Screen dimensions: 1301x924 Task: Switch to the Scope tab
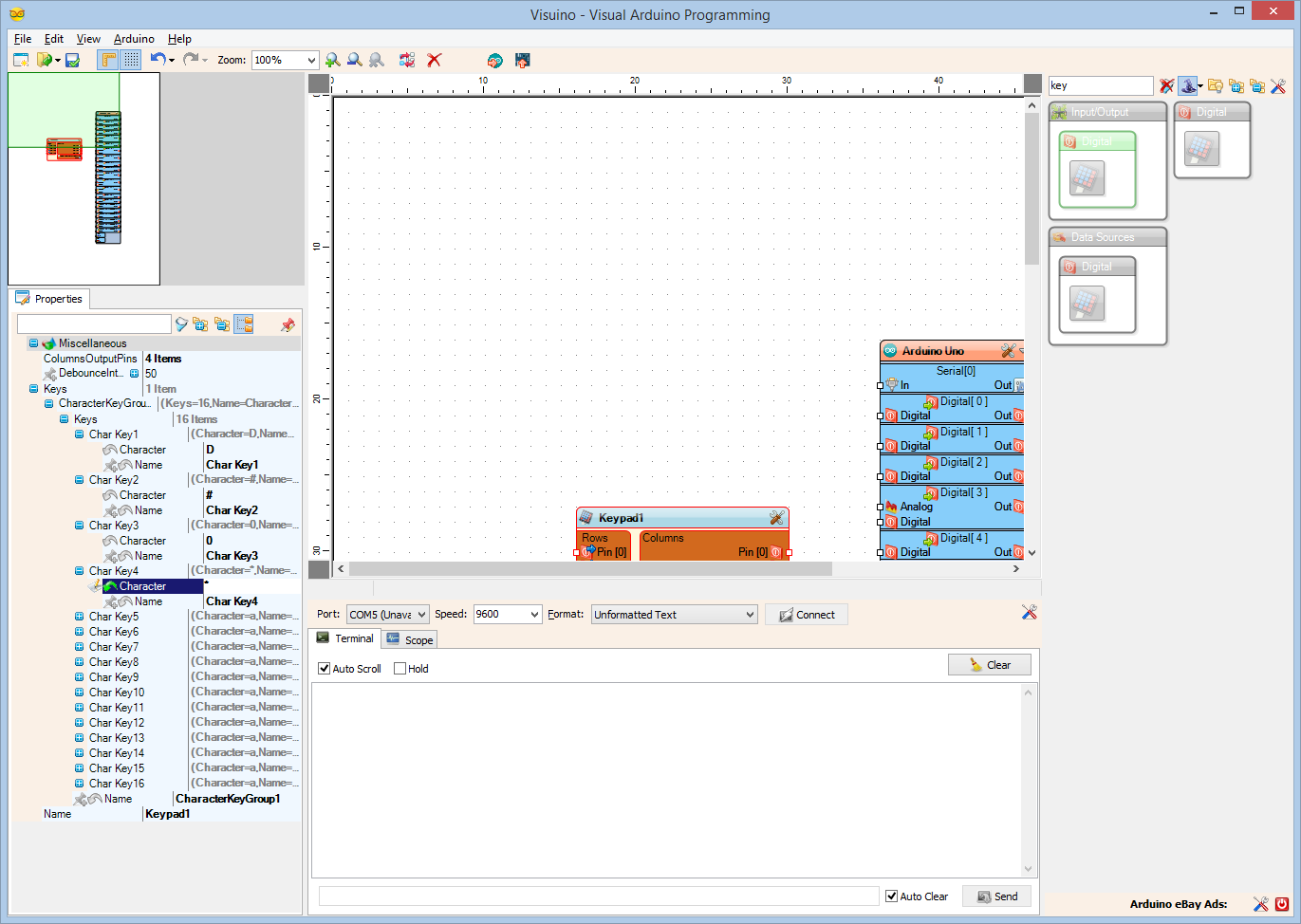(x=409, y=638)
